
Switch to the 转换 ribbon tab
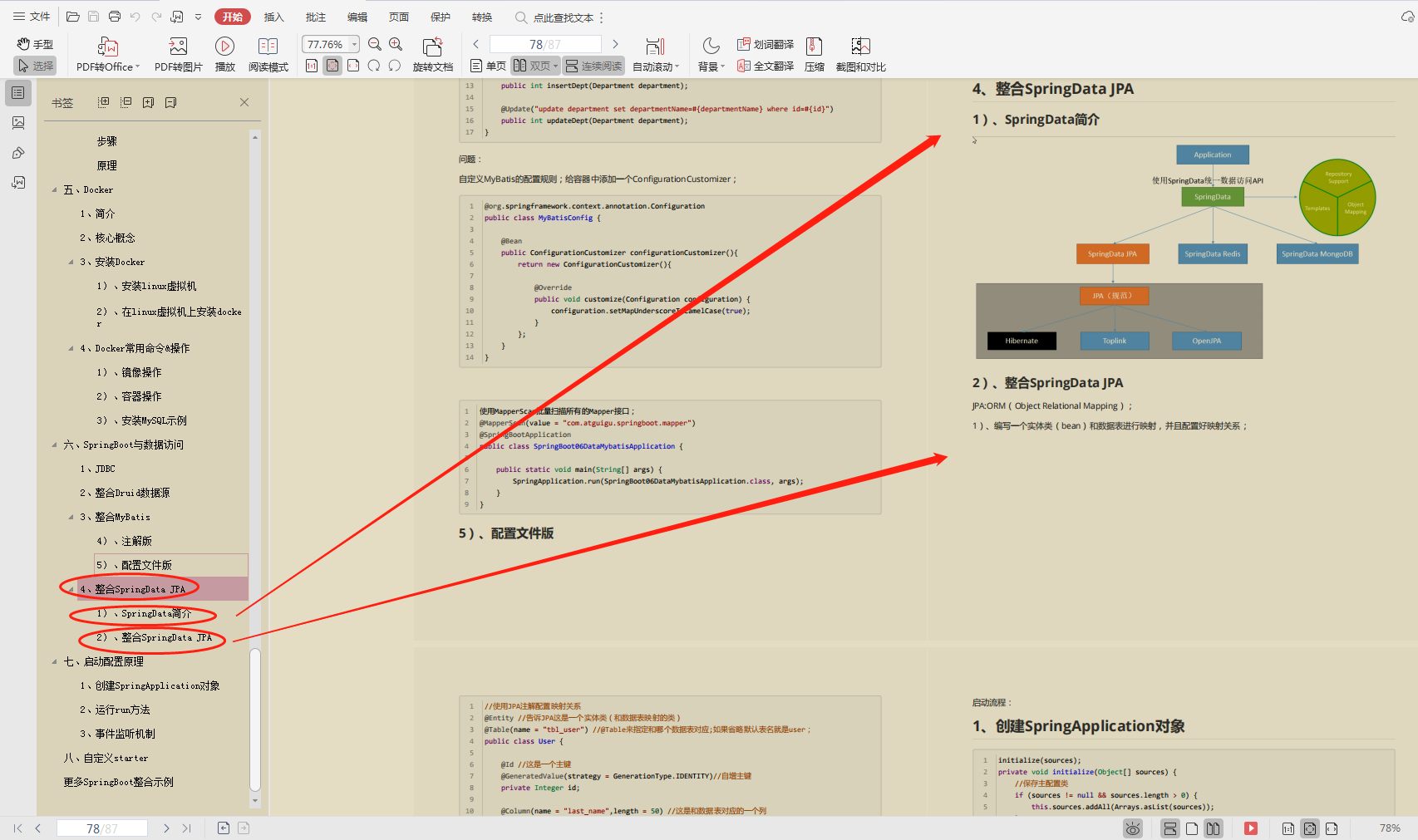[481, 17]
